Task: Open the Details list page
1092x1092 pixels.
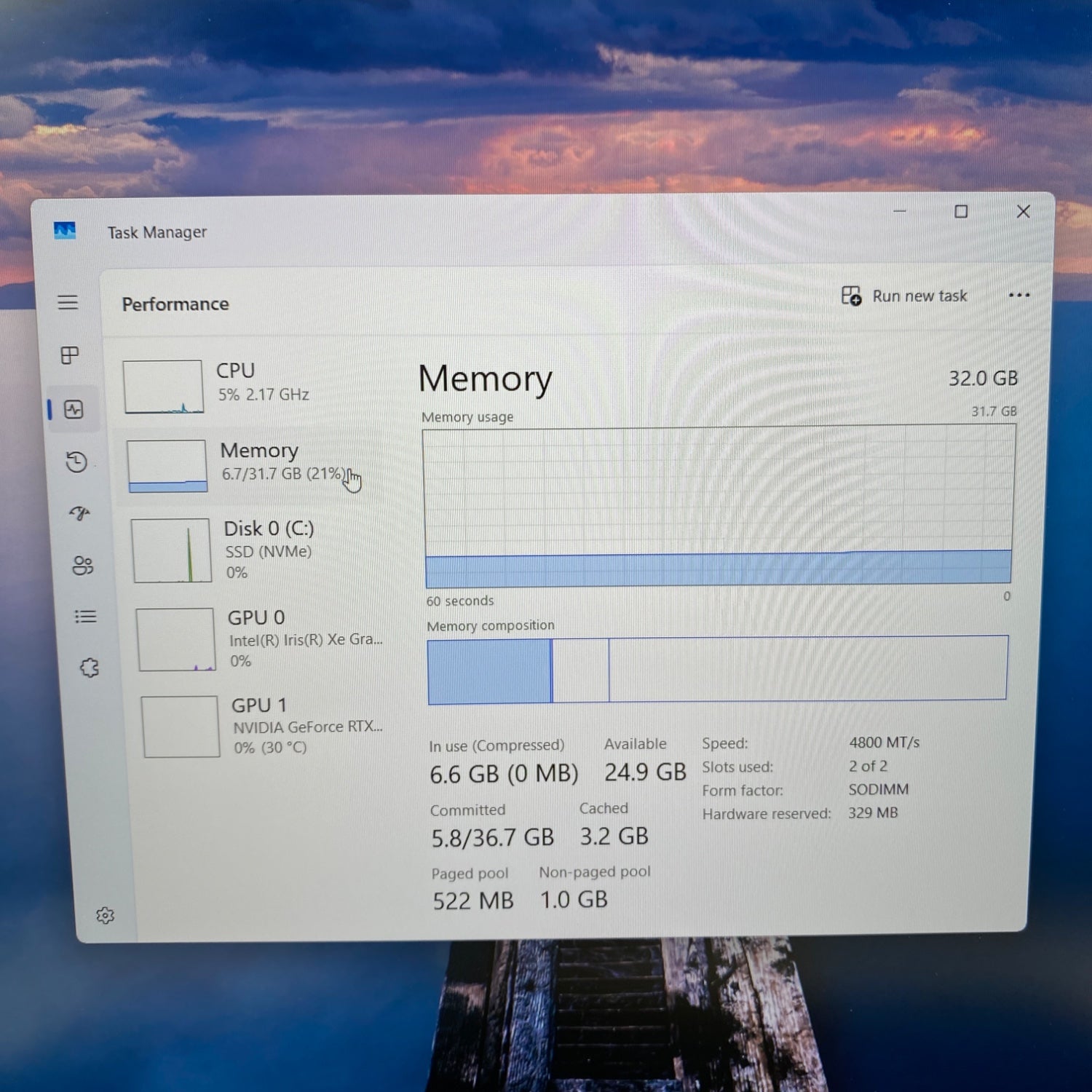Action: 85,617
